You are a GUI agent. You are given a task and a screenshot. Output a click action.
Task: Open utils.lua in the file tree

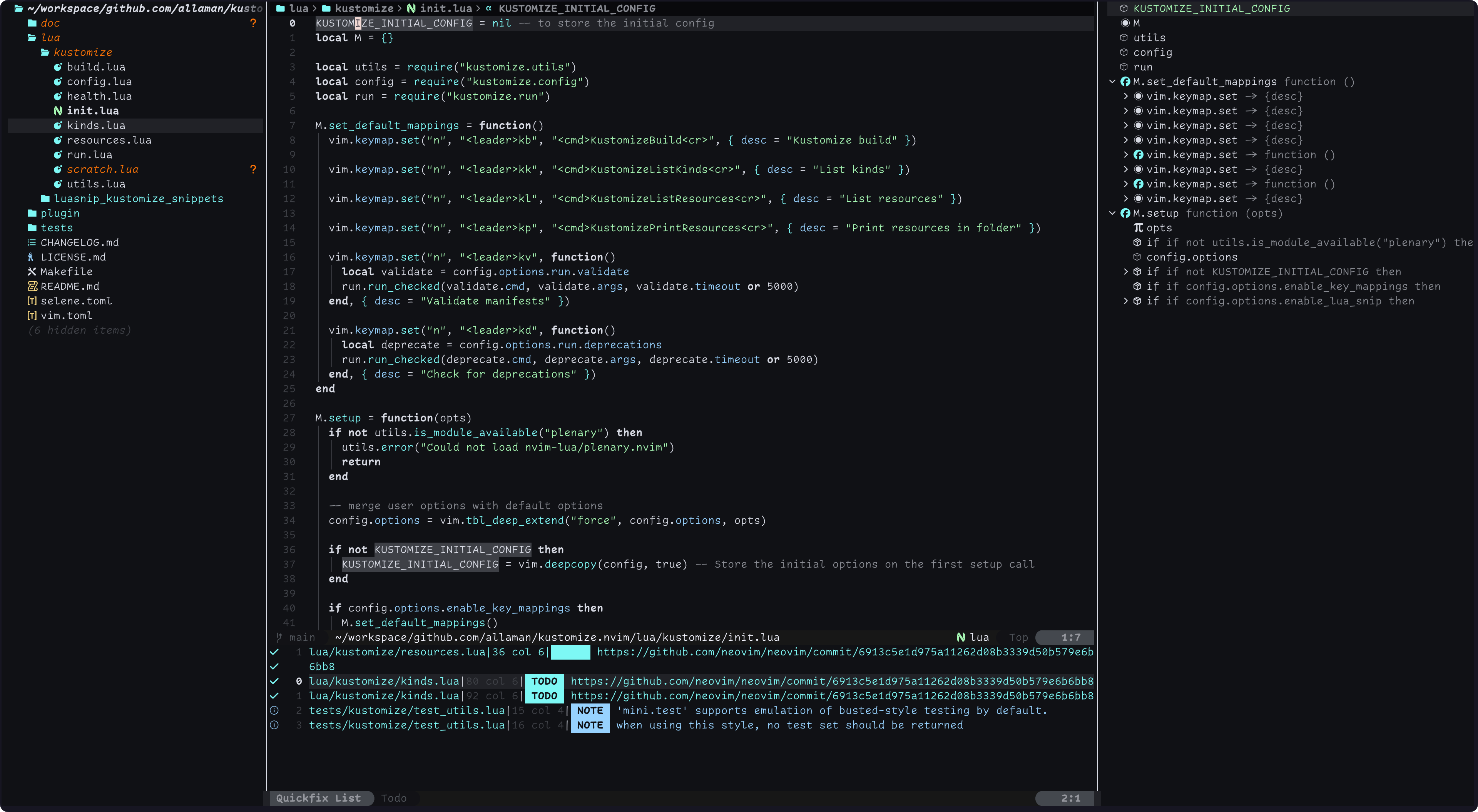96,184
